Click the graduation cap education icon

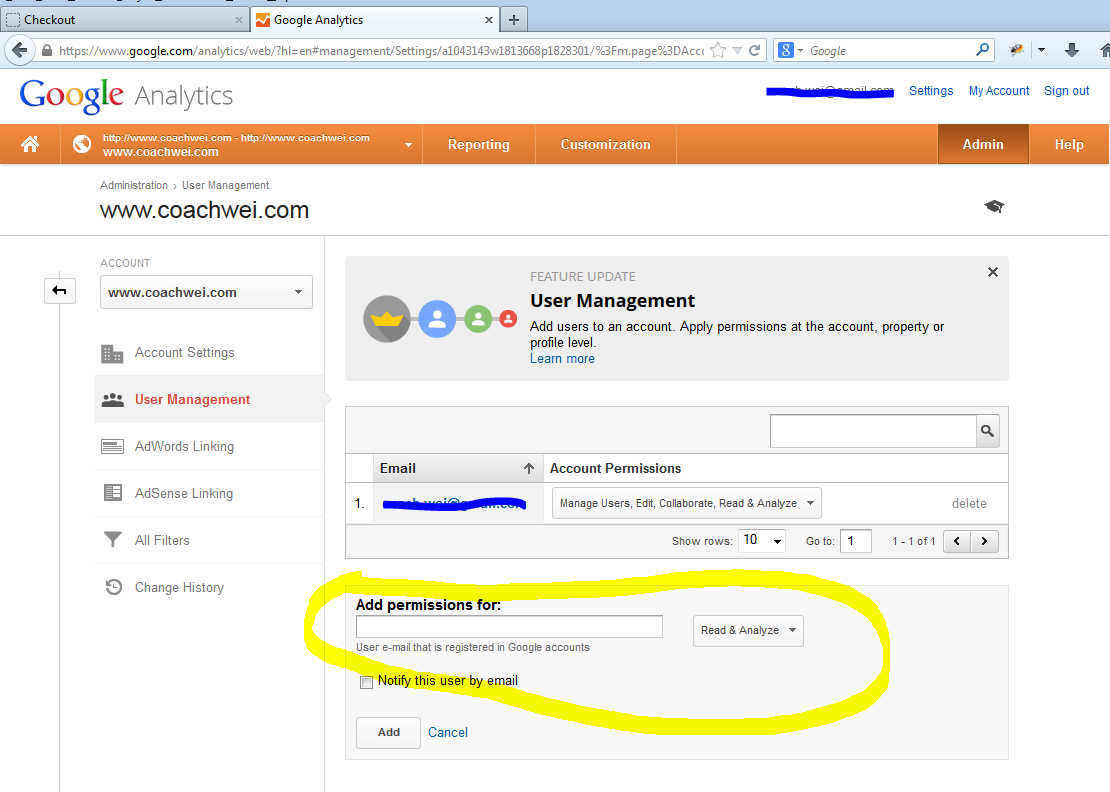(993, 206)
